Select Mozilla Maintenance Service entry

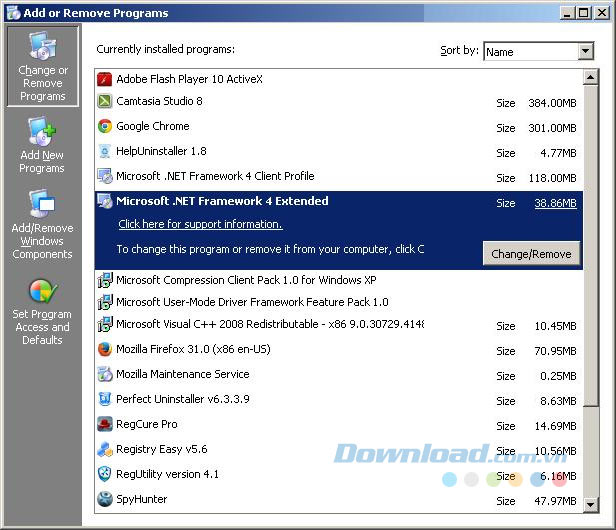pyautogui.click(x=182, y=374)
